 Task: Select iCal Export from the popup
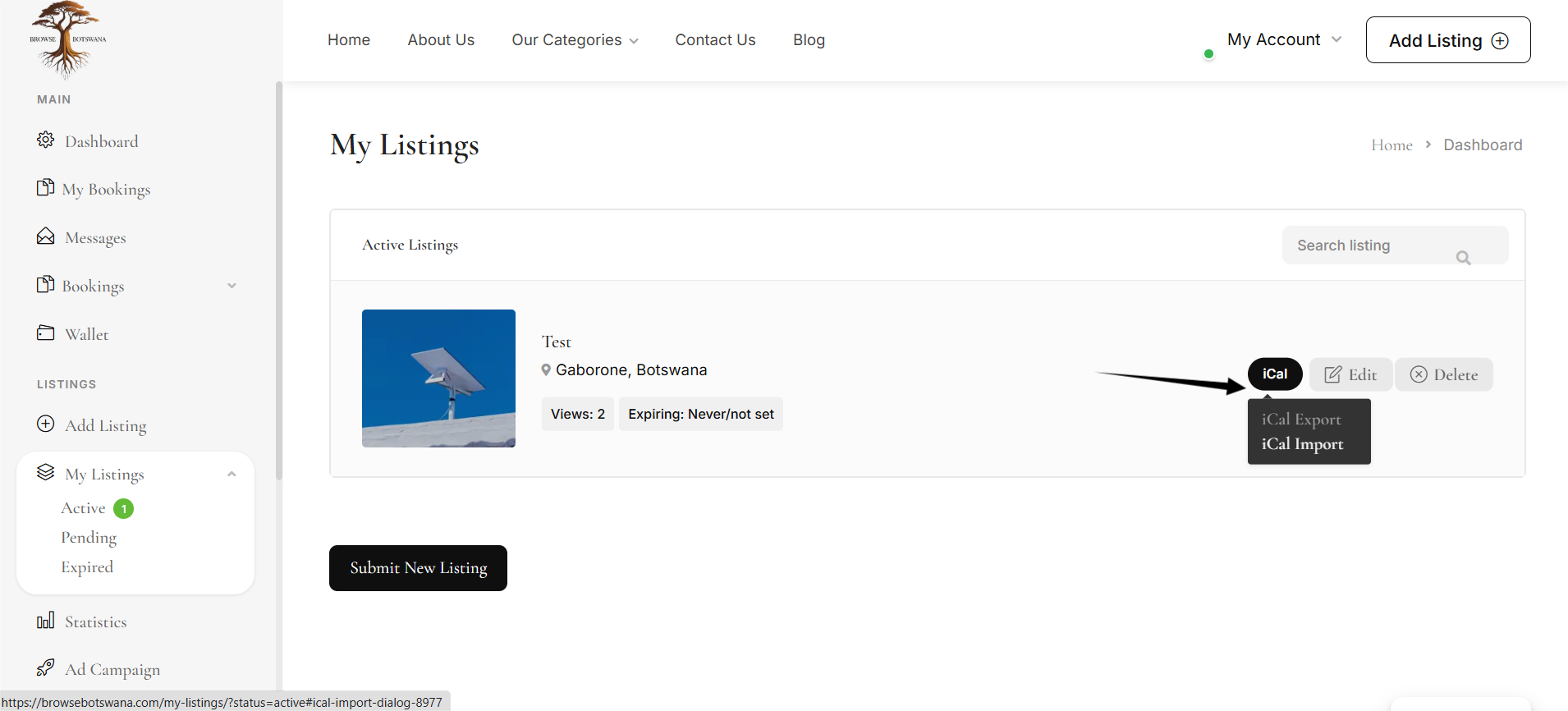pos(1301,420)
